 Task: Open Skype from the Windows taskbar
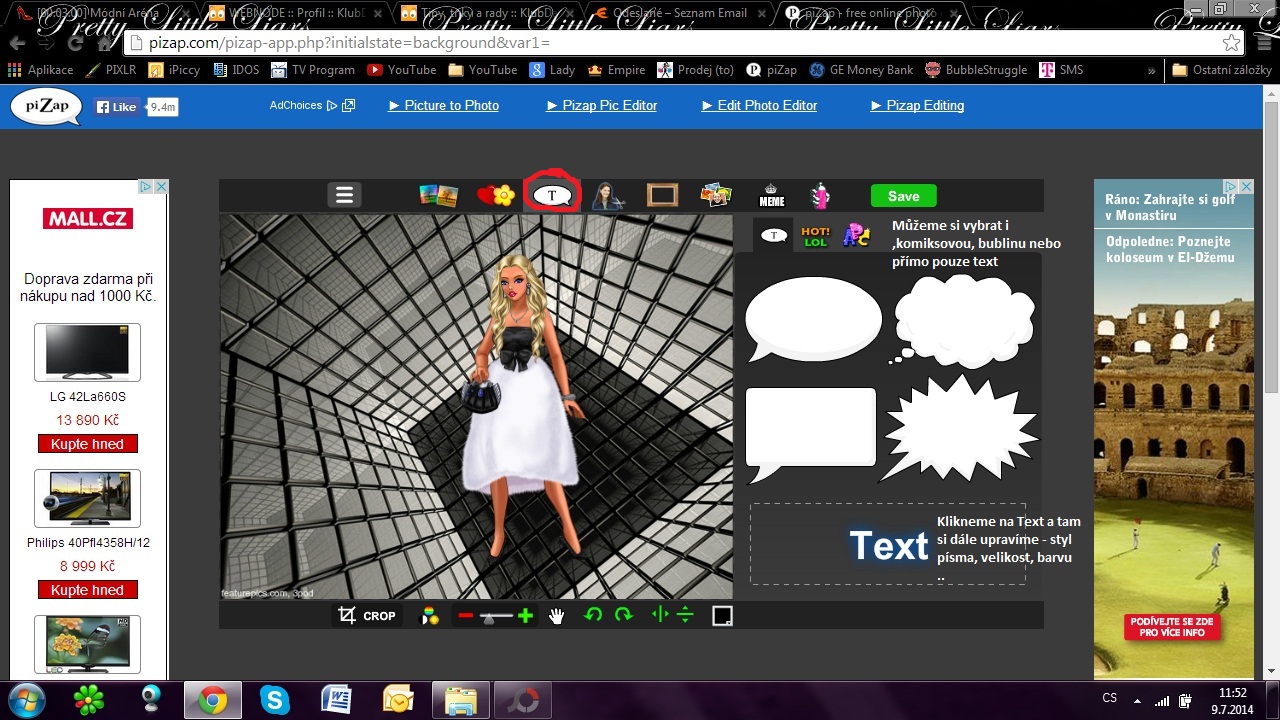pyautogui.click(x=275, y=699)
